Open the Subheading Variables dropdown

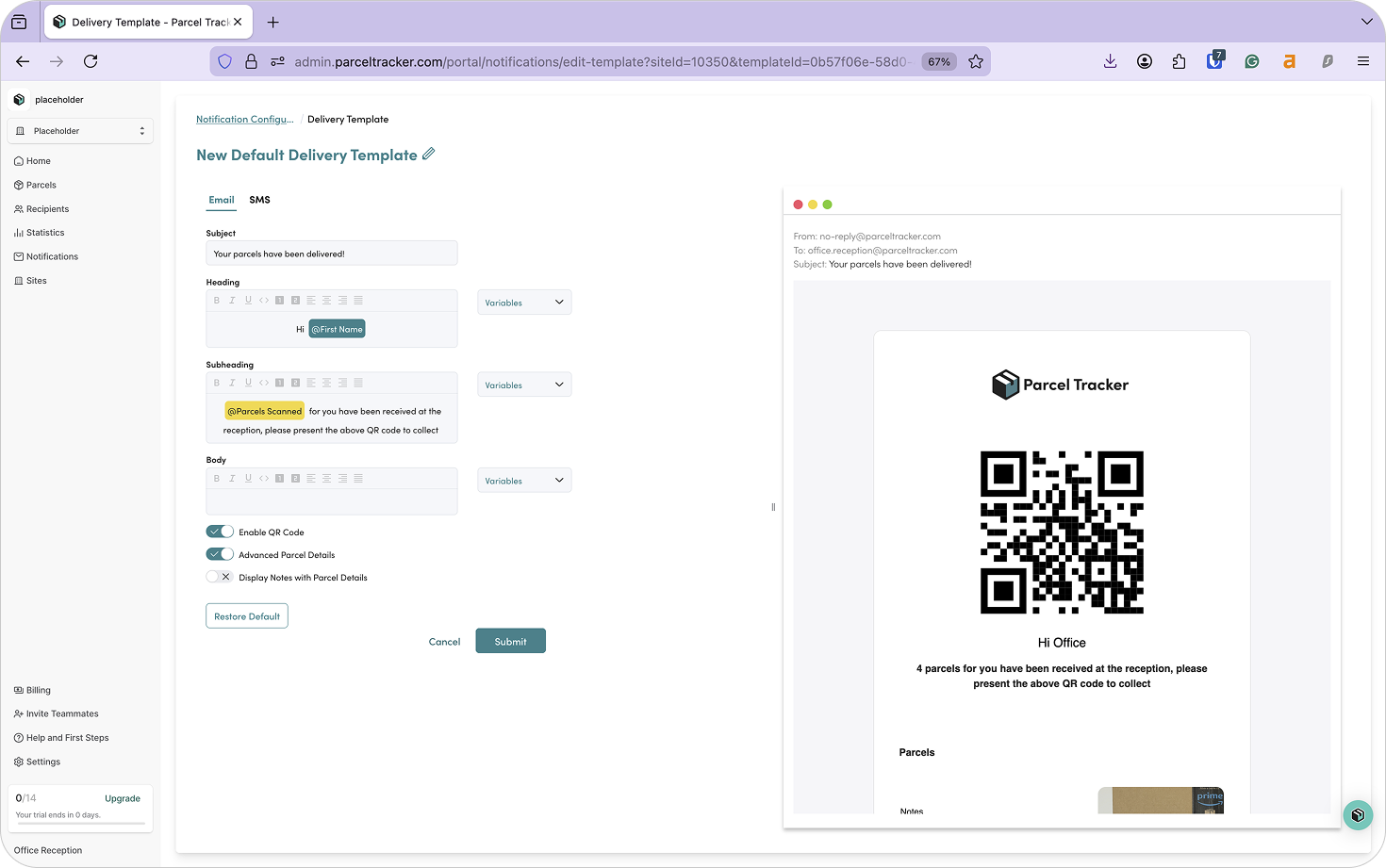coord(524,385)
